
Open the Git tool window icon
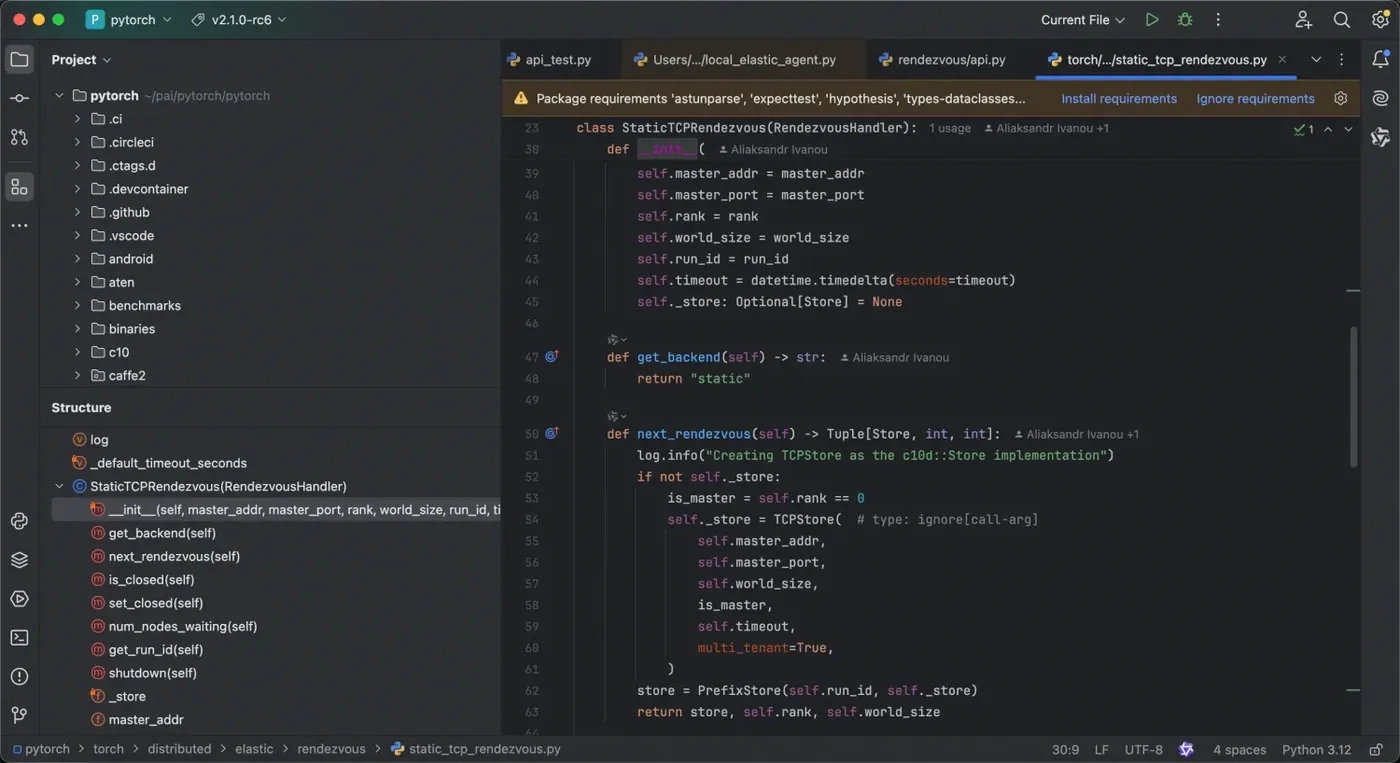19,715
